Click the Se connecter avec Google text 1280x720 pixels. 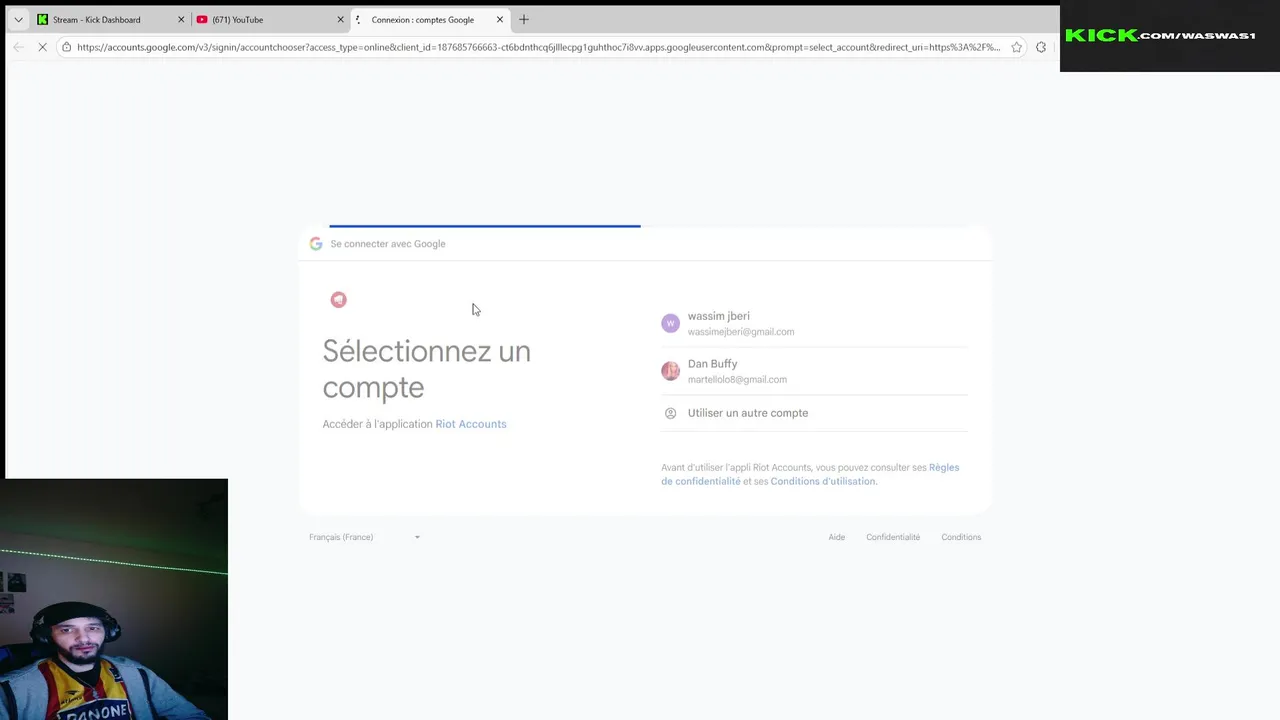pyautogui.click(x=388, y=244)
